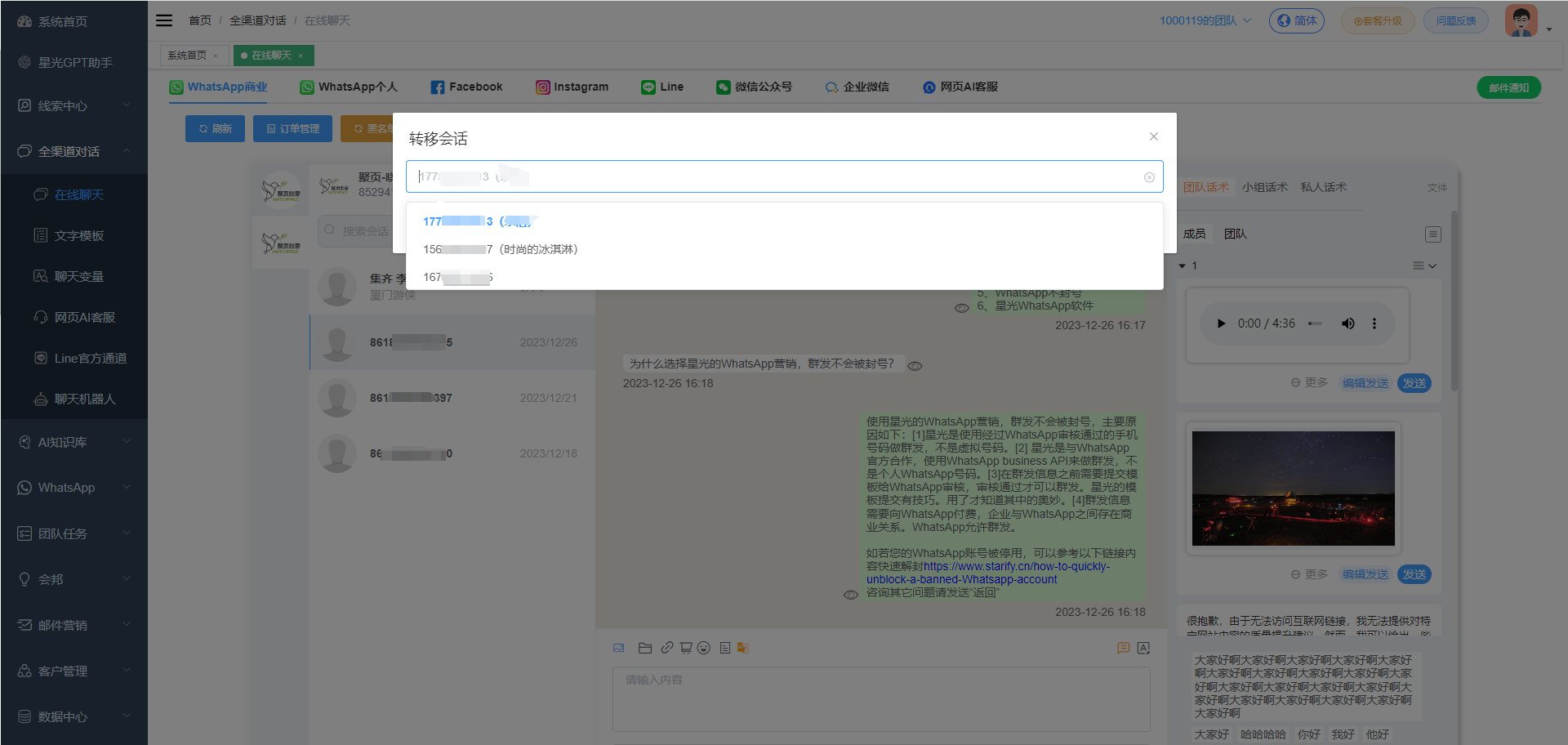The width and height of the screenshot is (1568, 745).
Task: Select 在线聊天 in the sidebar
Action: [73, 194]
